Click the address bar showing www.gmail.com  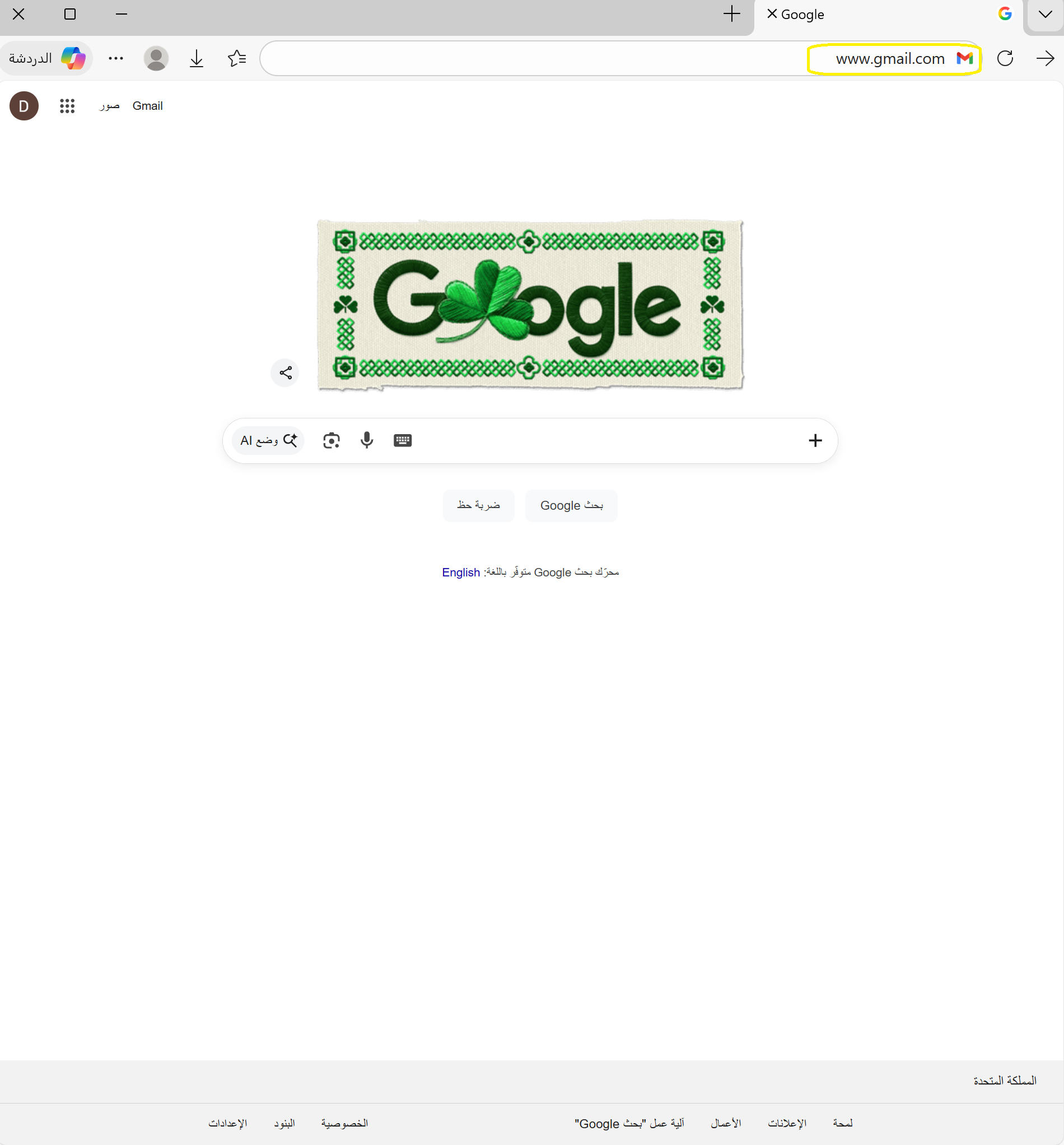coord(620,58)
